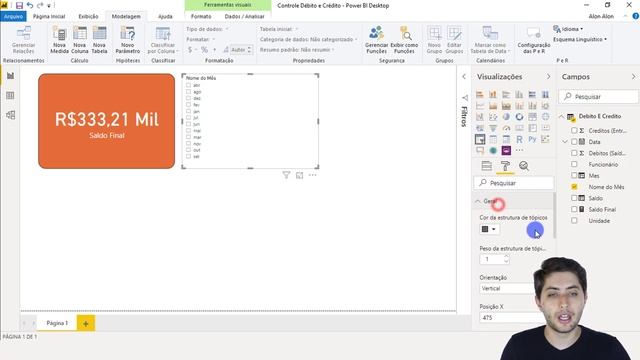Open the Esquema Linguístico dropdown
Viewport: 640px width, 360px height.
[x=580, y=40]
